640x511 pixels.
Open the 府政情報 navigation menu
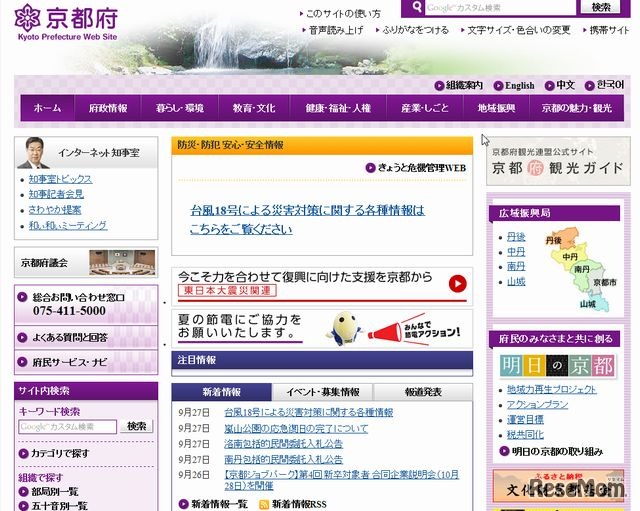coord(108,108)
